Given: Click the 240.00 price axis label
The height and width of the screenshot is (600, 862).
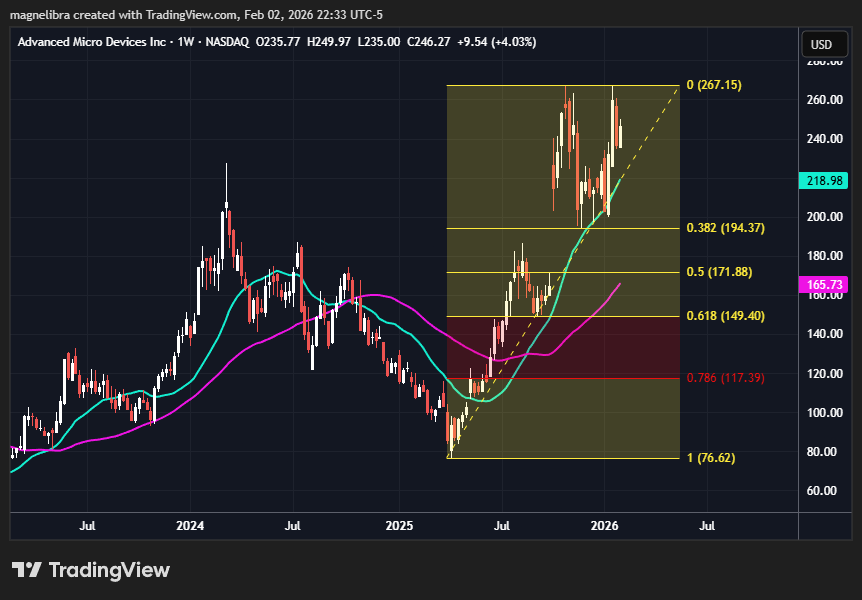Looking at the screenshot, I should coord(825,139).
